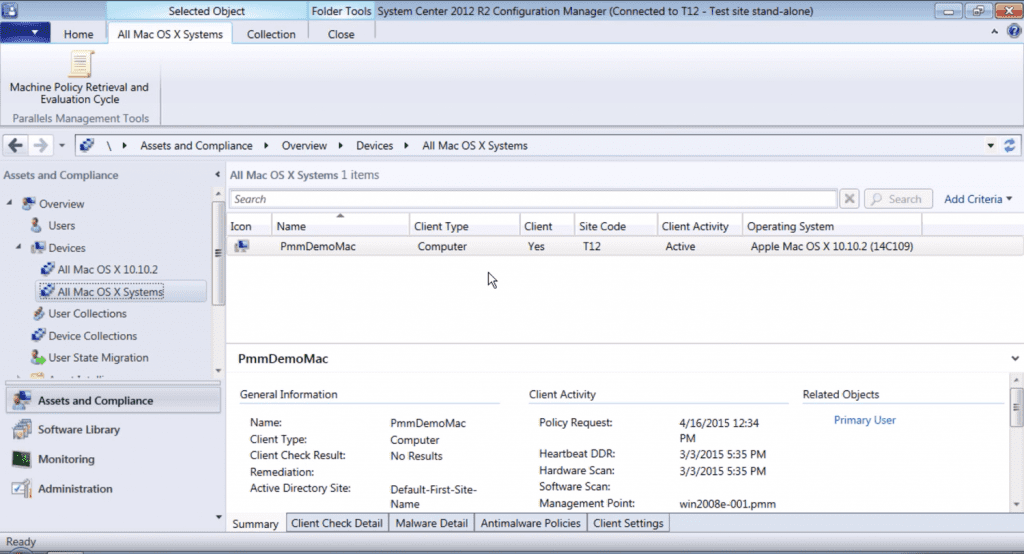The height and width of the screenshot is (554, 1024).
Task: Sort by the Operating System column header
Action: (x=832, y=226)
